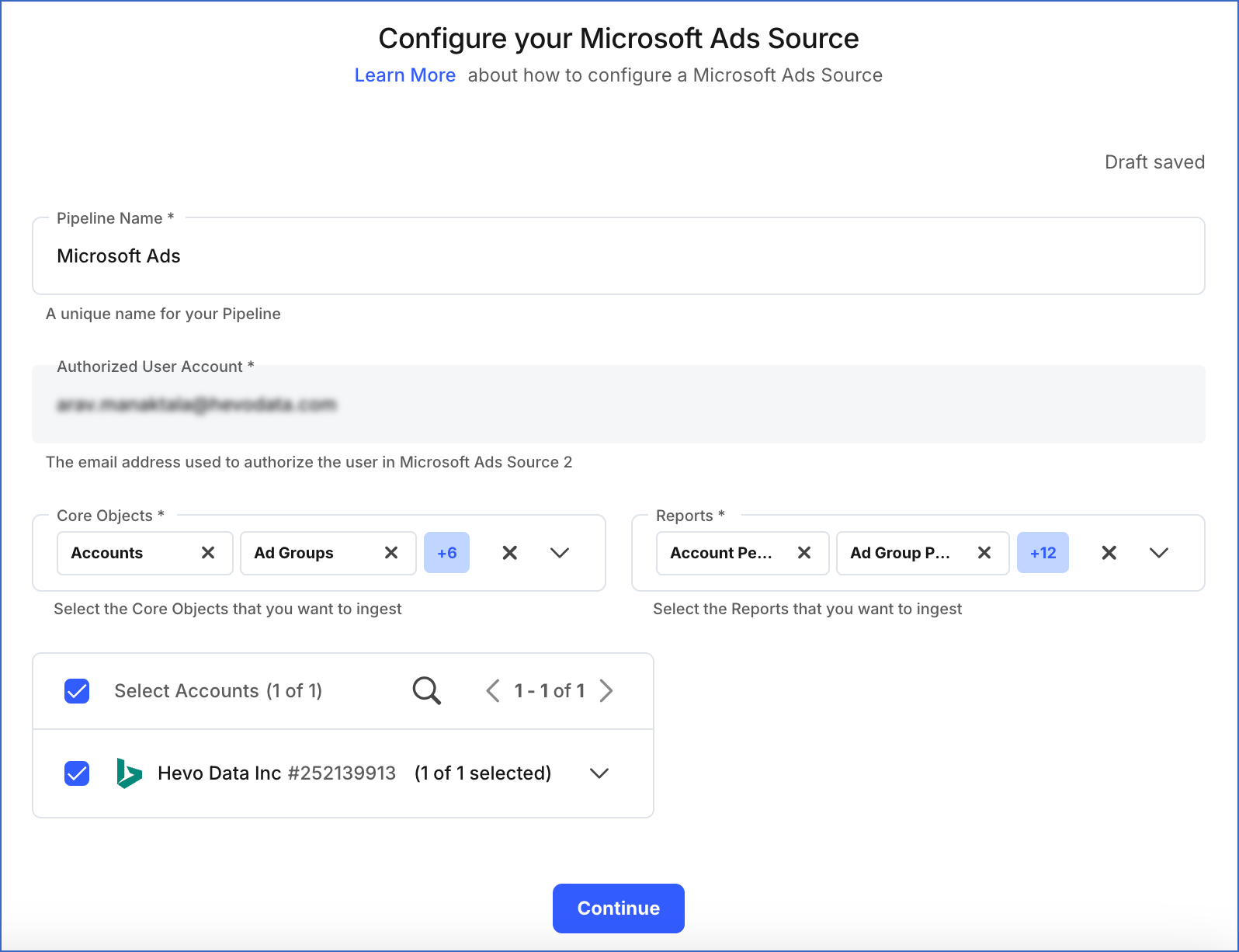Viewport: 1239px width, 952px height.
Task: Open the Core Objects dropdown arrow
Action: coord(560,553)
